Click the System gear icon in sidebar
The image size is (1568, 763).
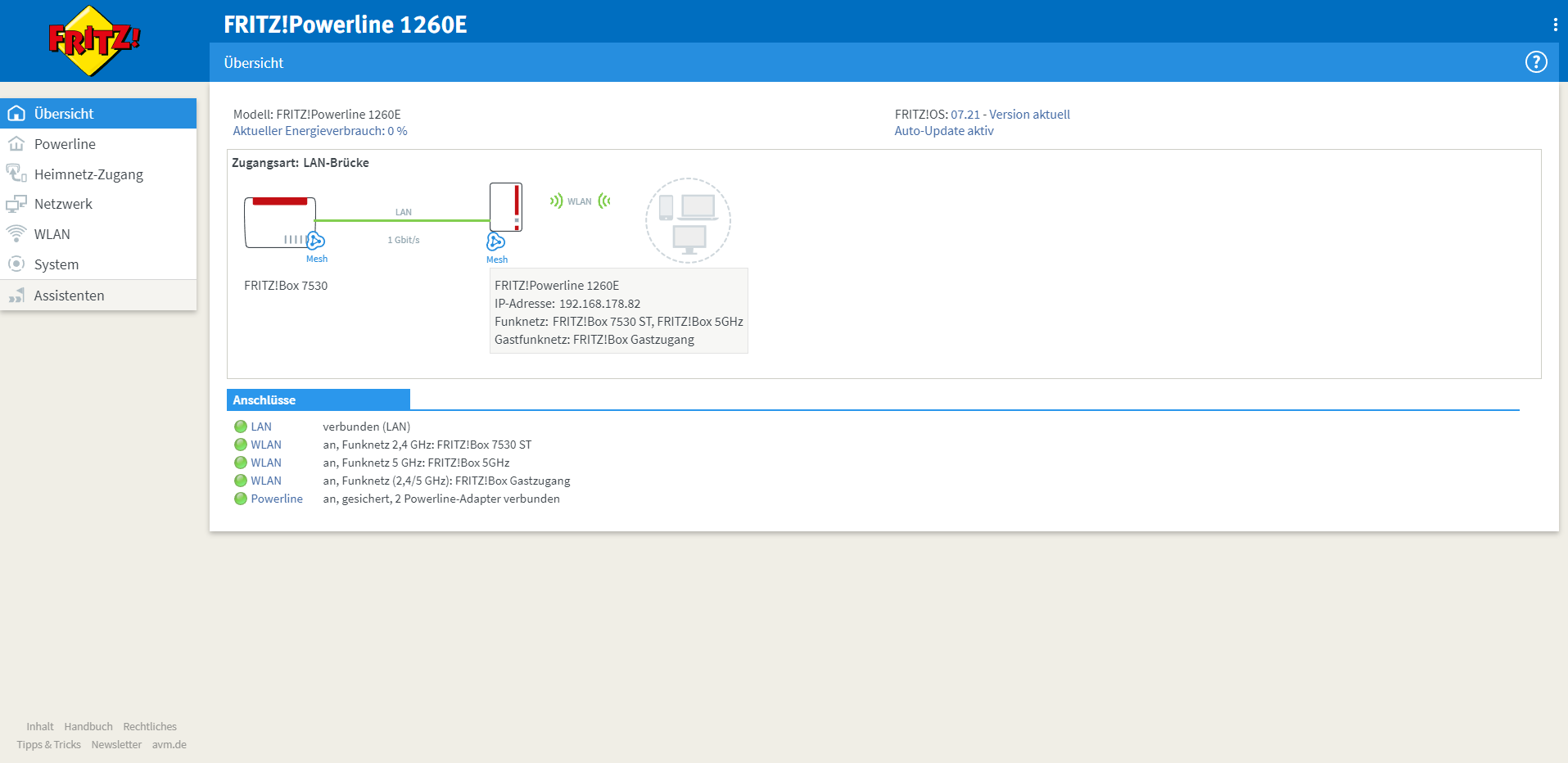tap(16, 264)
